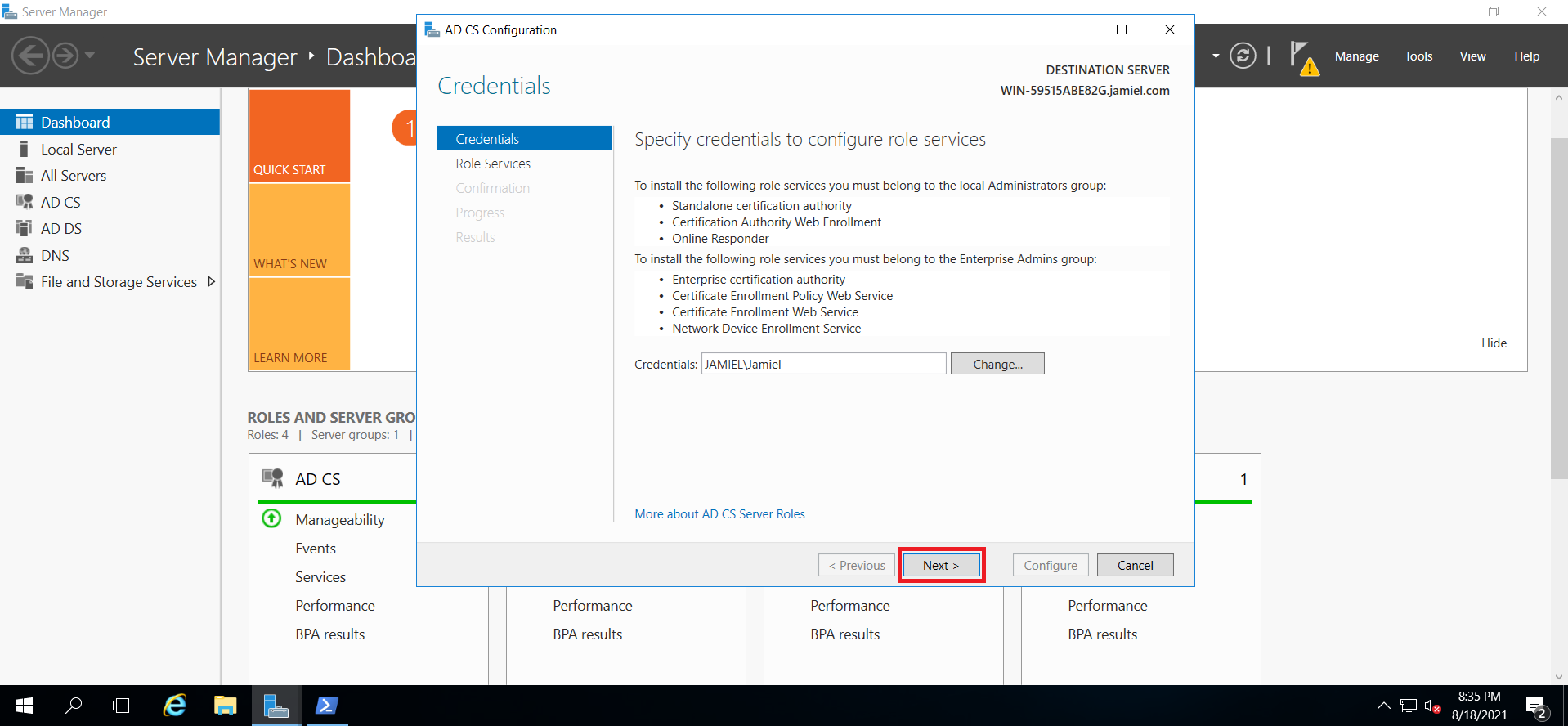Launch Internet Explorer from the taskbar

click(x=174, y=706)
